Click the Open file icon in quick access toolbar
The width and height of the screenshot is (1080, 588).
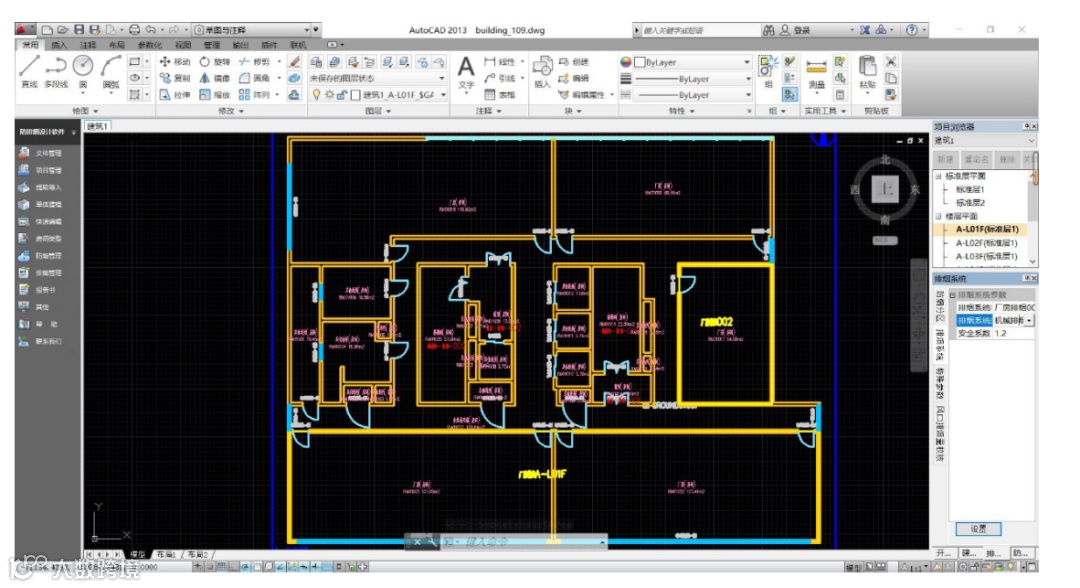point(63,30)
